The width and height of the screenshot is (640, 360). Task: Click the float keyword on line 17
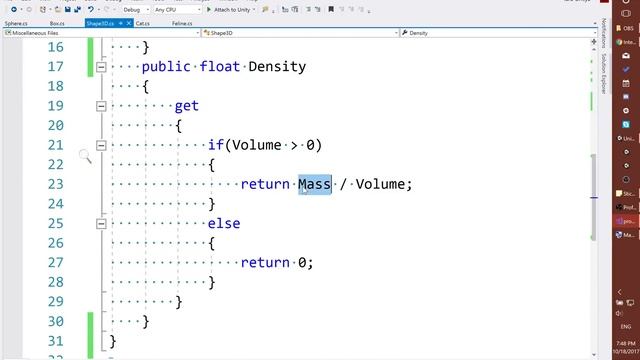220,67
